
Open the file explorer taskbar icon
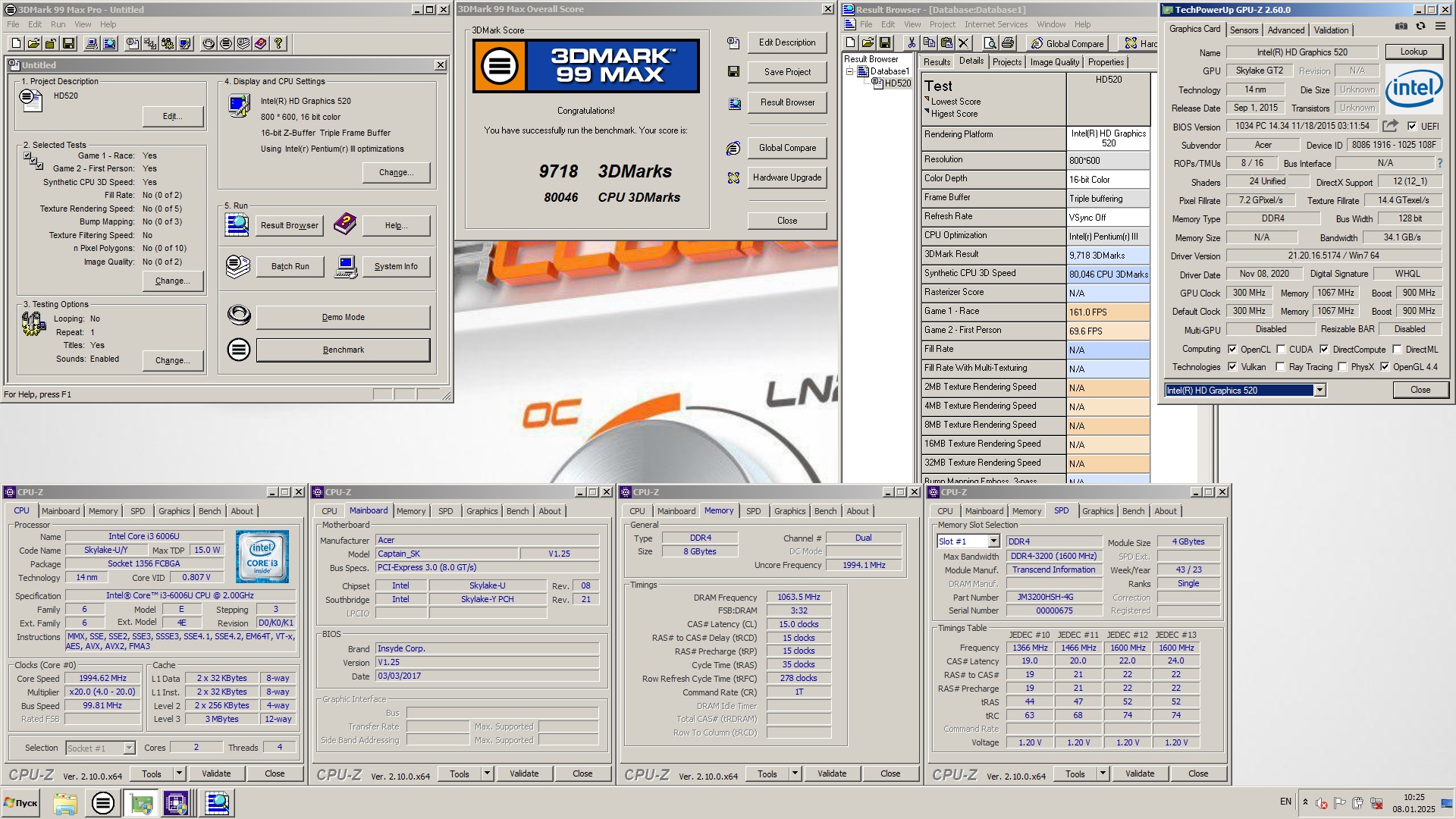coord(64,803)
